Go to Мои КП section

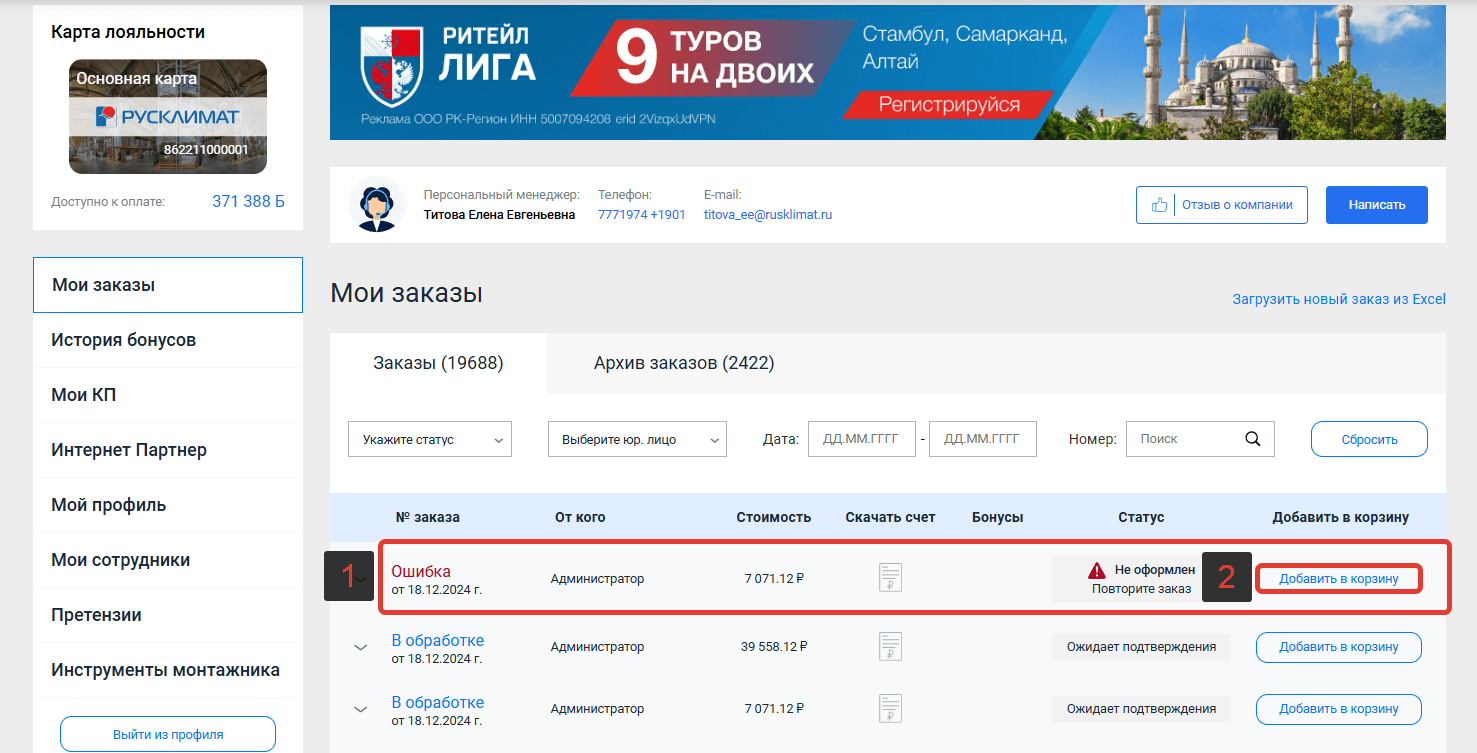pyautogui.click(x=168, y=395)
